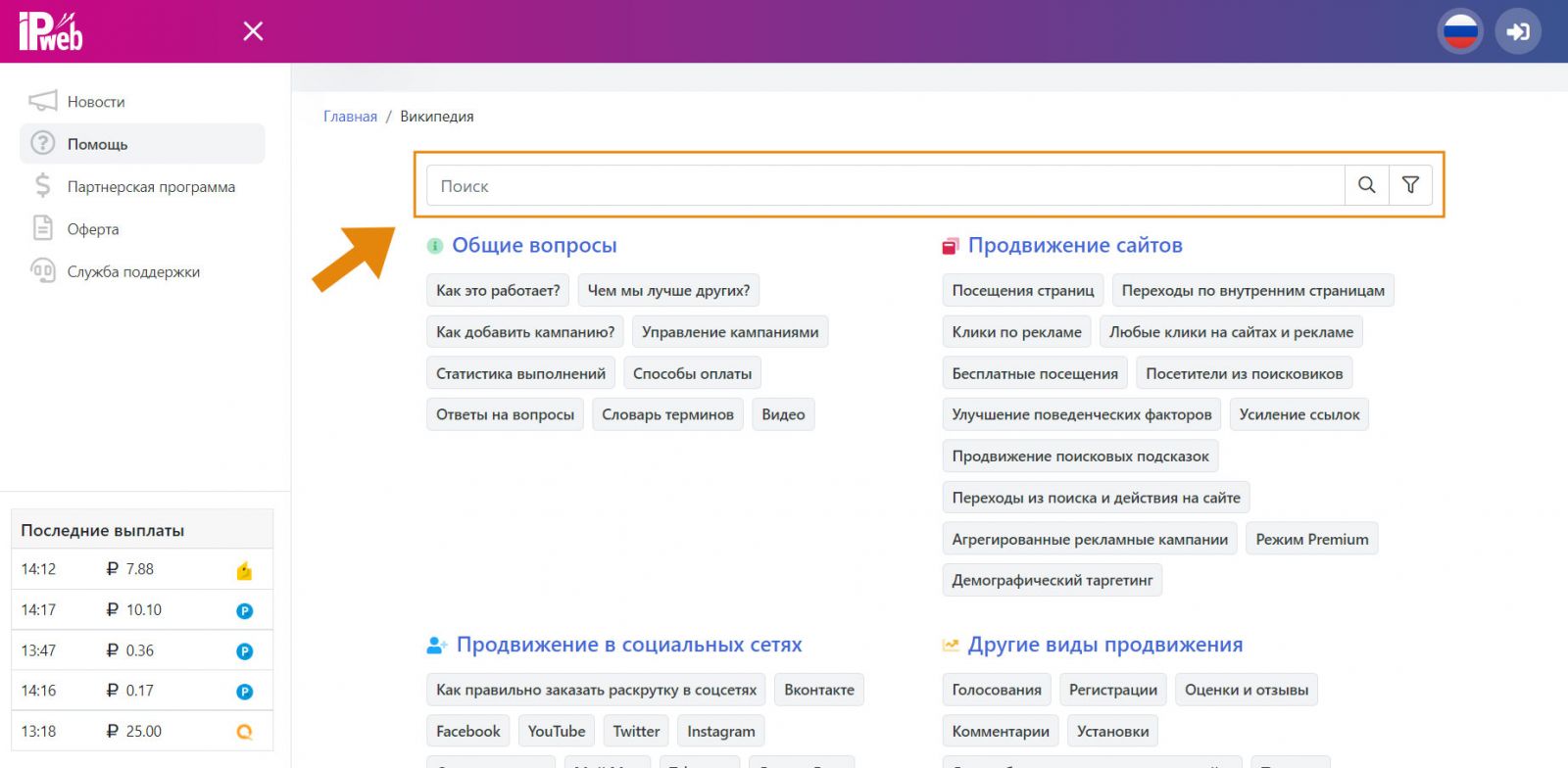Click the headset icon for Служба поддержки

click(42, 271)
